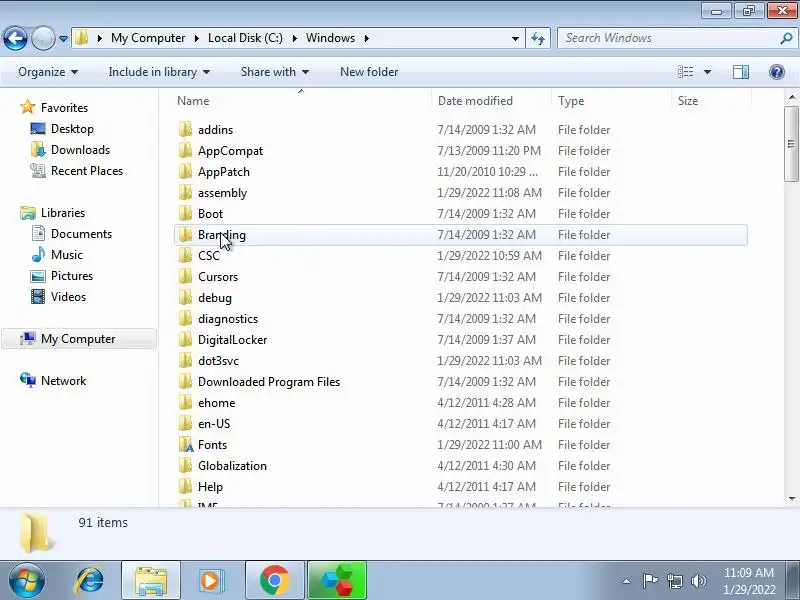The width and height of the screenshot is (800, 600).
Task: Select the Help folder name
Action: (210, 487)
